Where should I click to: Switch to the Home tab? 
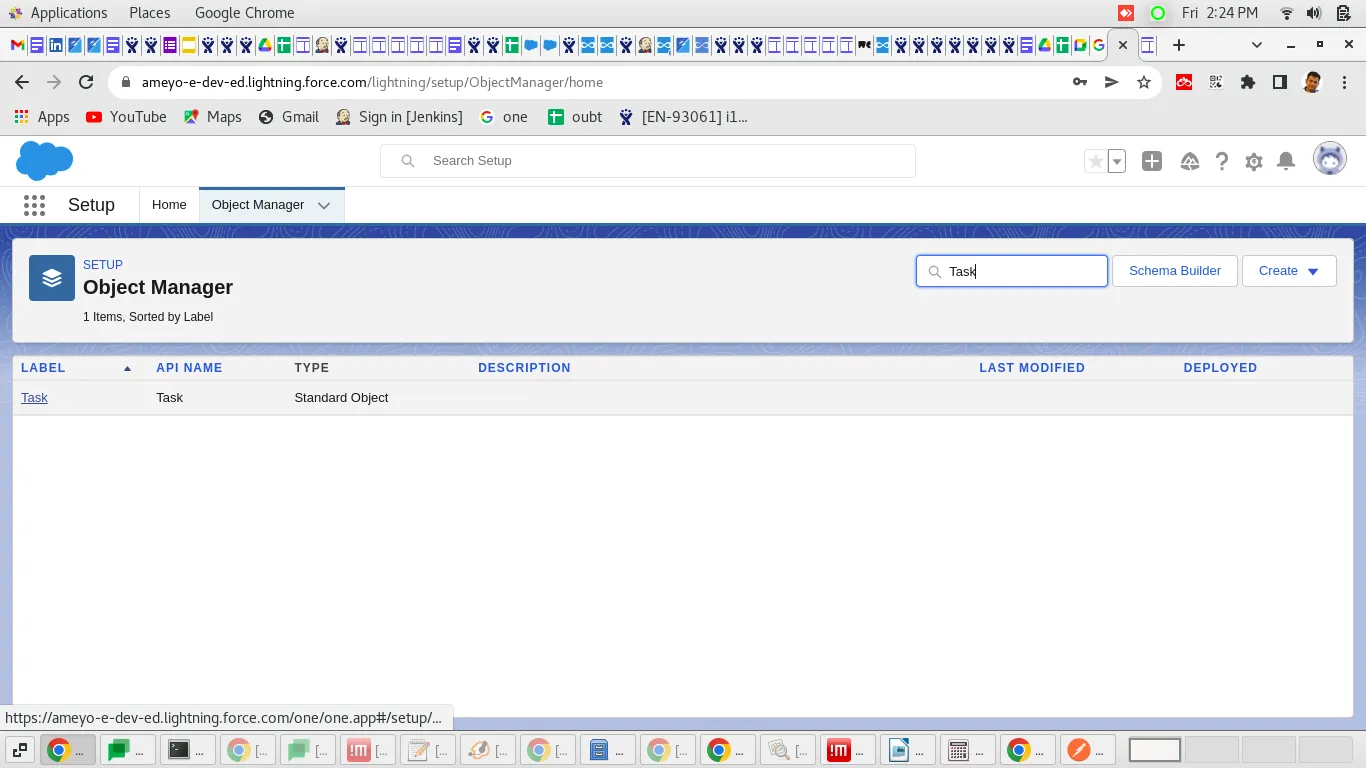coord(169,205)
